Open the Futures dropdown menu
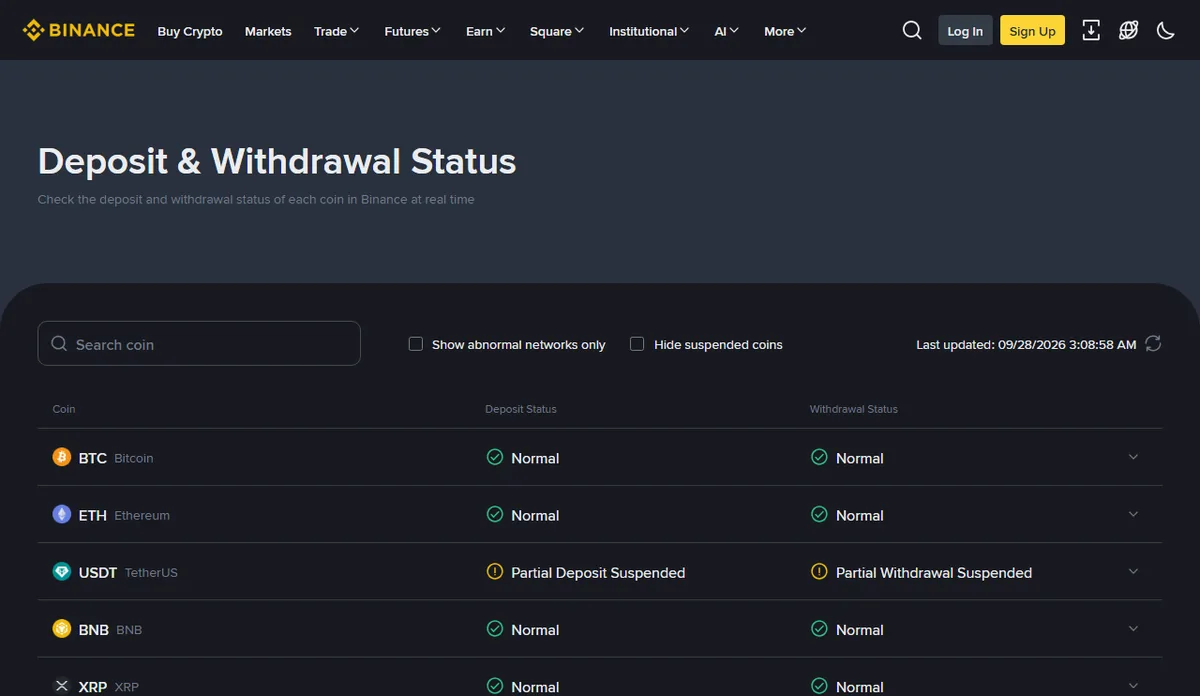 413,31
